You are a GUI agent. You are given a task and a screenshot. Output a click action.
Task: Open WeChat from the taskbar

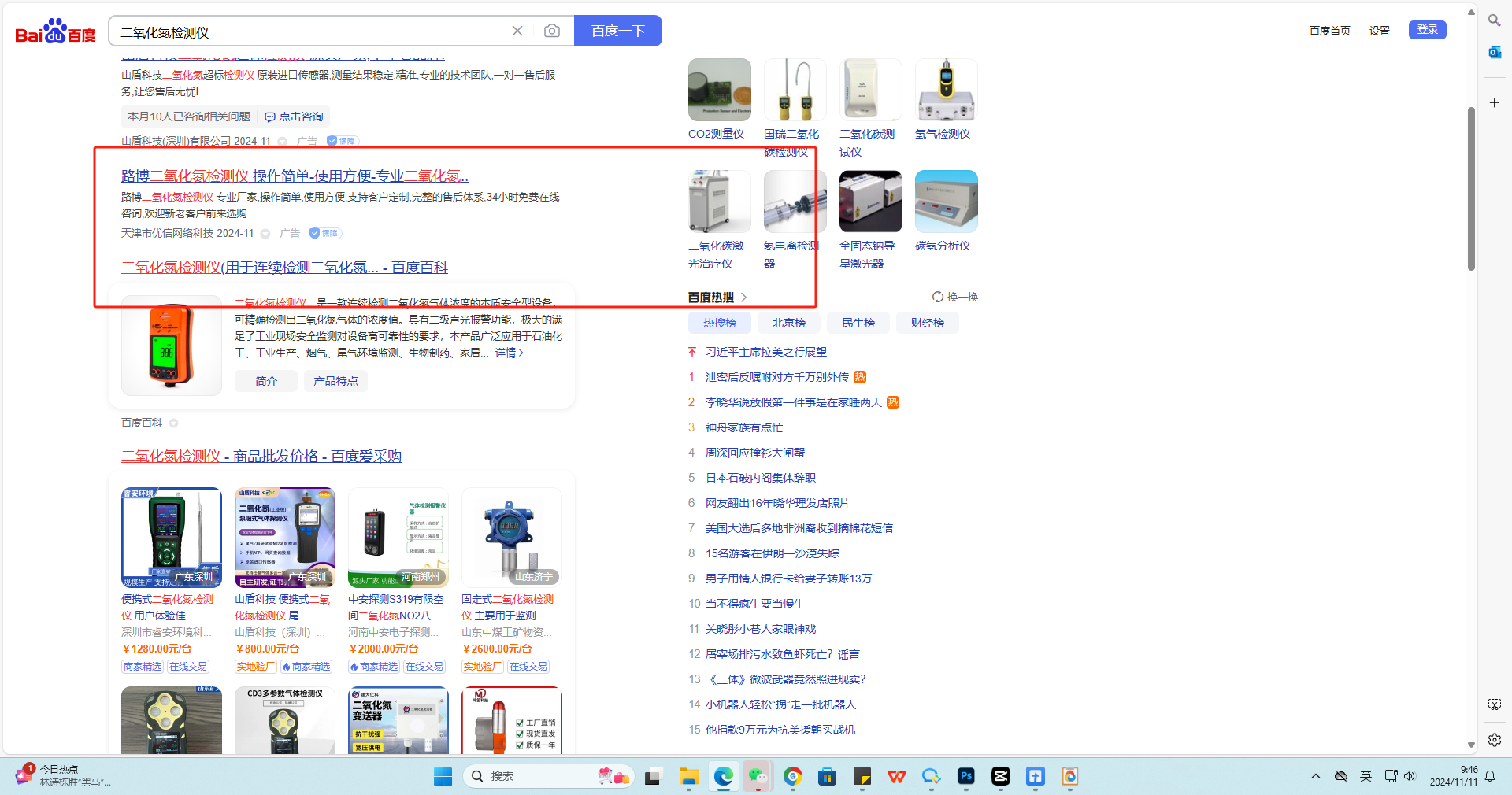pyautogui.click(x=758, y=776)
